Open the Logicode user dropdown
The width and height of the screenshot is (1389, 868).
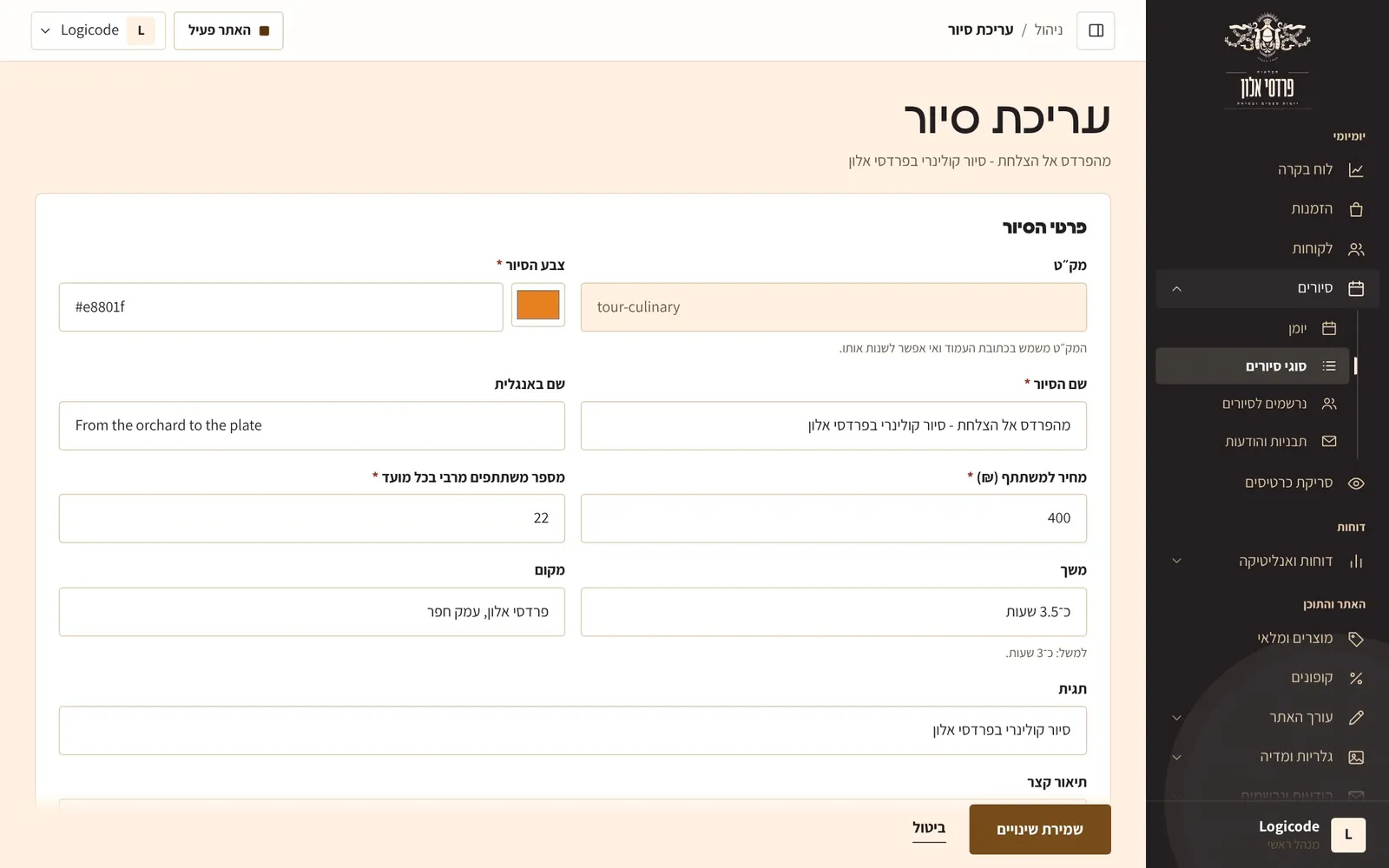click(x=98, y=30)
